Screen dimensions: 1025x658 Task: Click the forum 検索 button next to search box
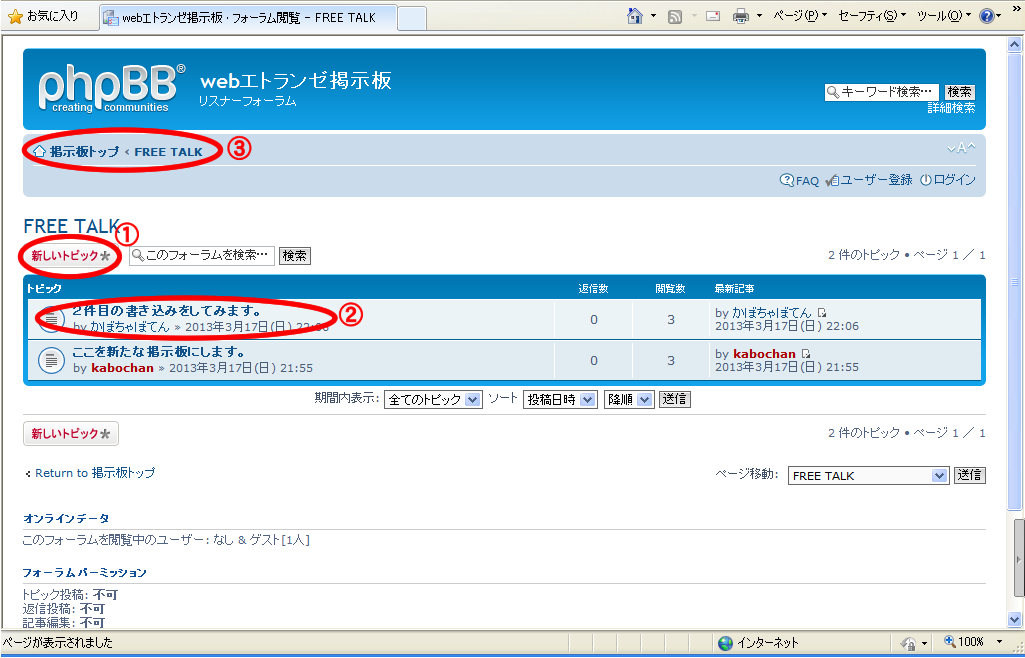[x=295, y=255]
